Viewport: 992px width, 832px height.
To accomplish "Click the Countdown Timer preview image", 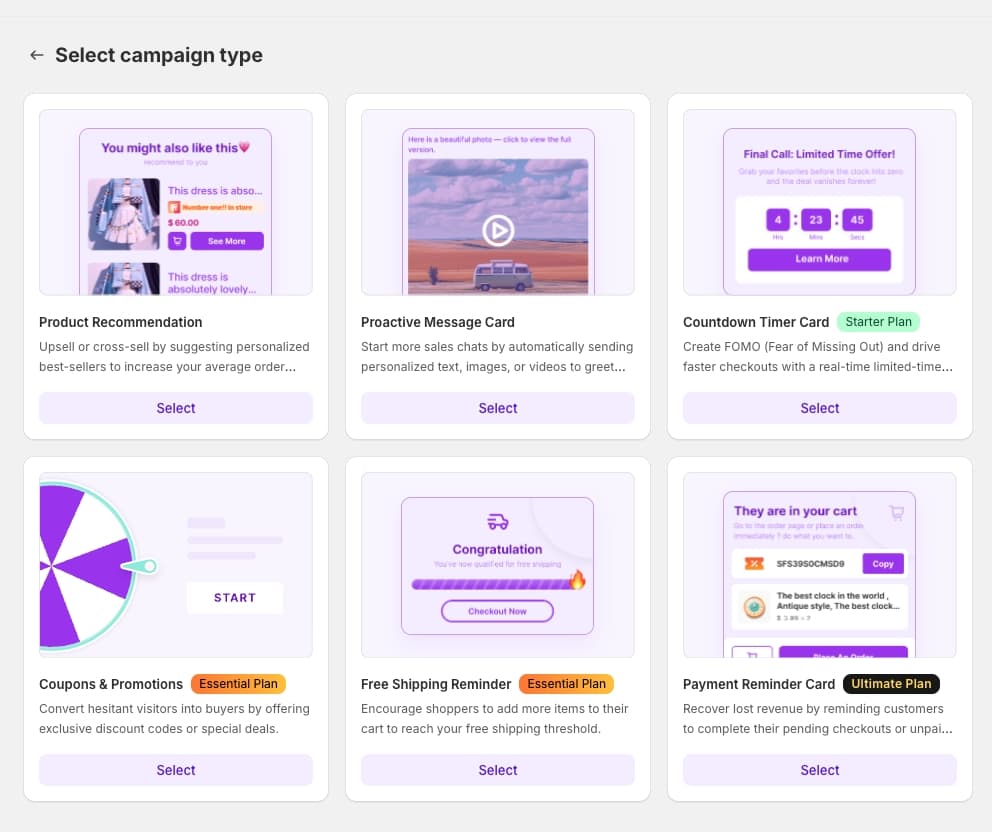I will [820, 202].
